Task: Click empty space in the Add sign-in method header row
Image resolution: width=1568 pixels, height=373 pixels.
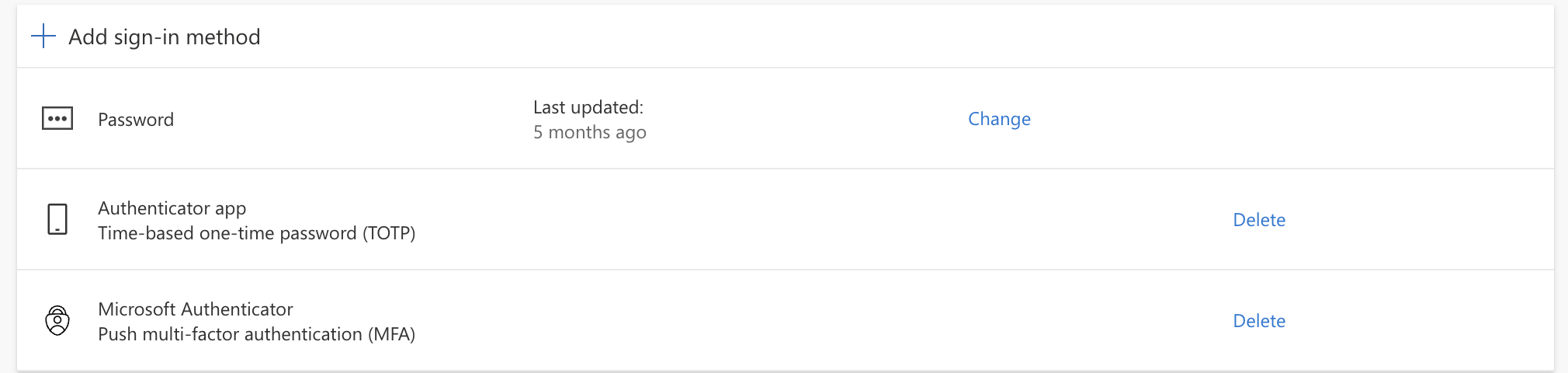Action: coord(854,37)
